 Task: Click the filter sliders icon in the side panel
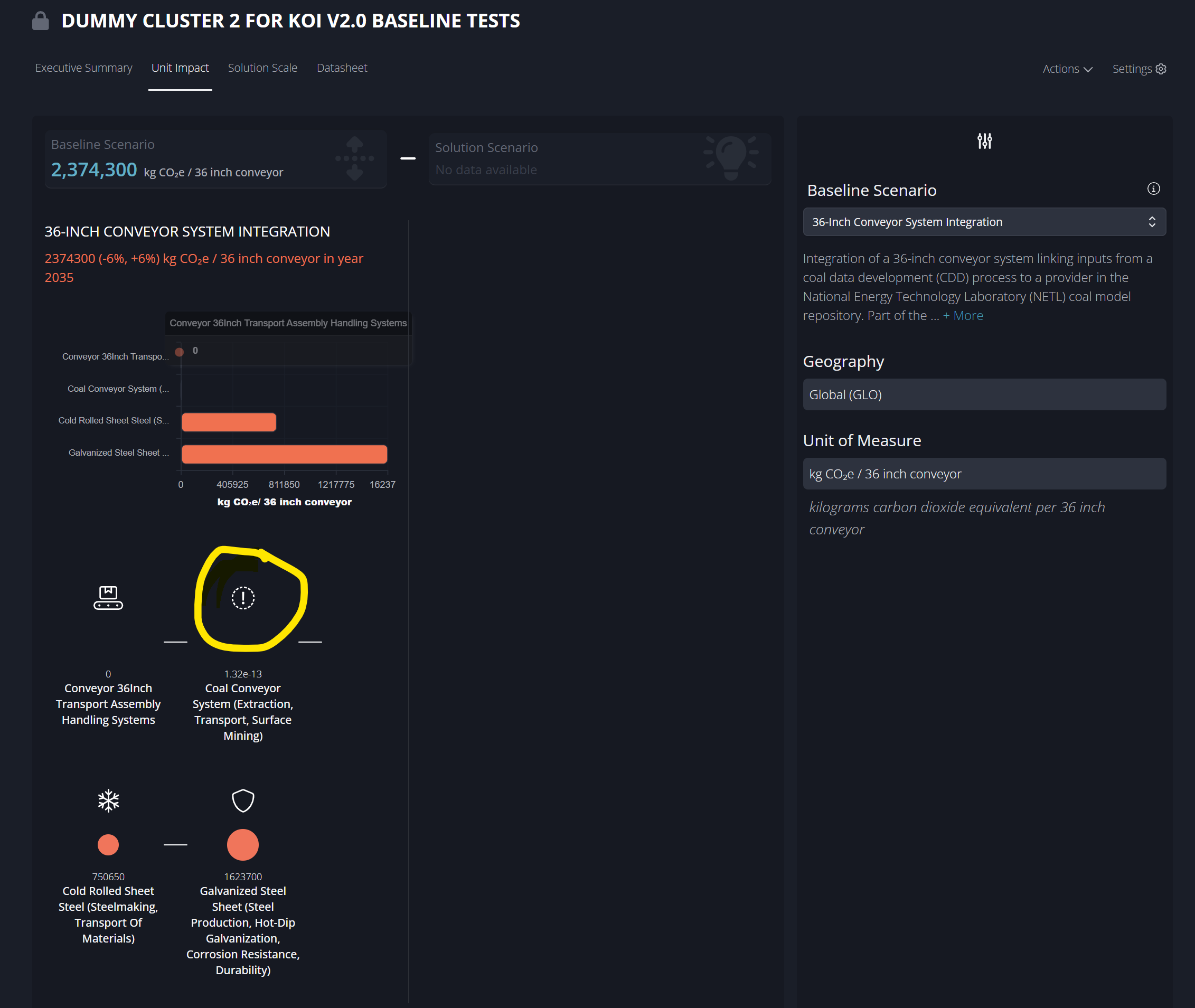click(x=984, y=141)
